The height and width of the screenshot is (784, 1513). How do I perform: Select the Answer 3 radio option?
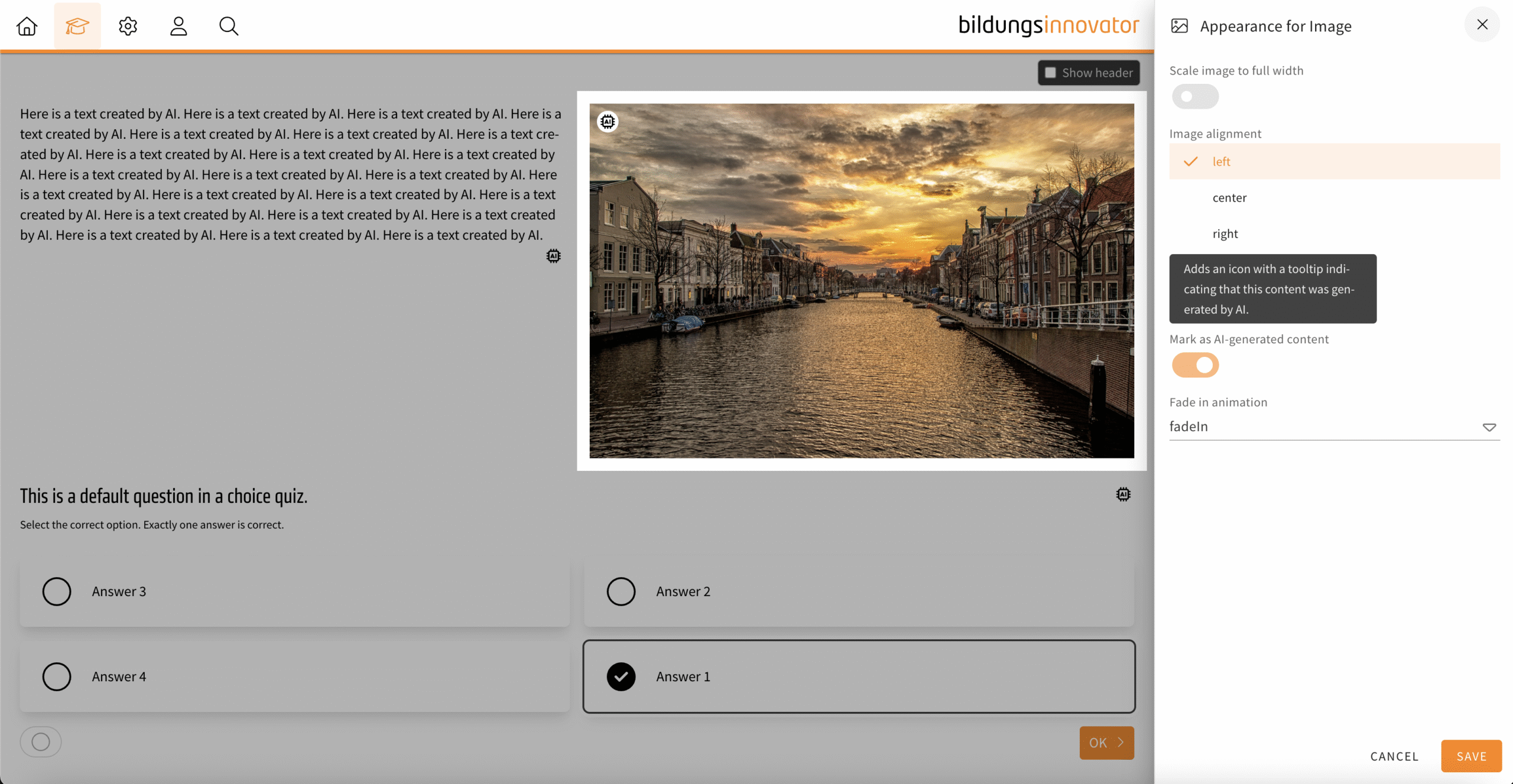pyautogui.click(x=57, y=591)
